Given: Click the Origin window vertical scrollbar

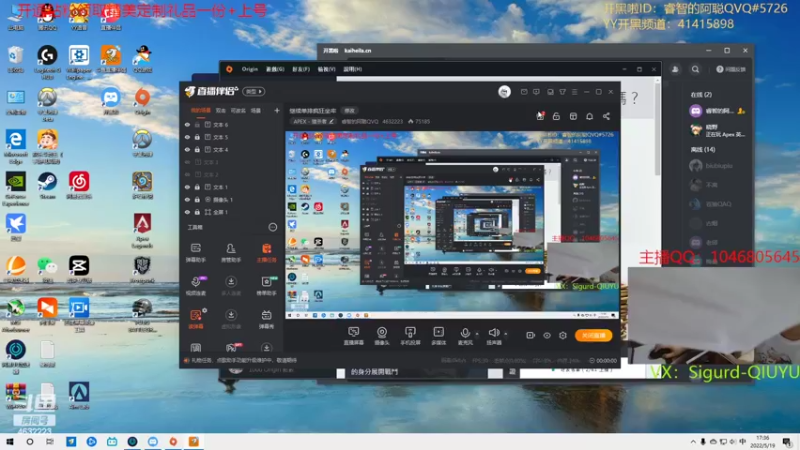Looking at the screenshot, I should point(657,128).
